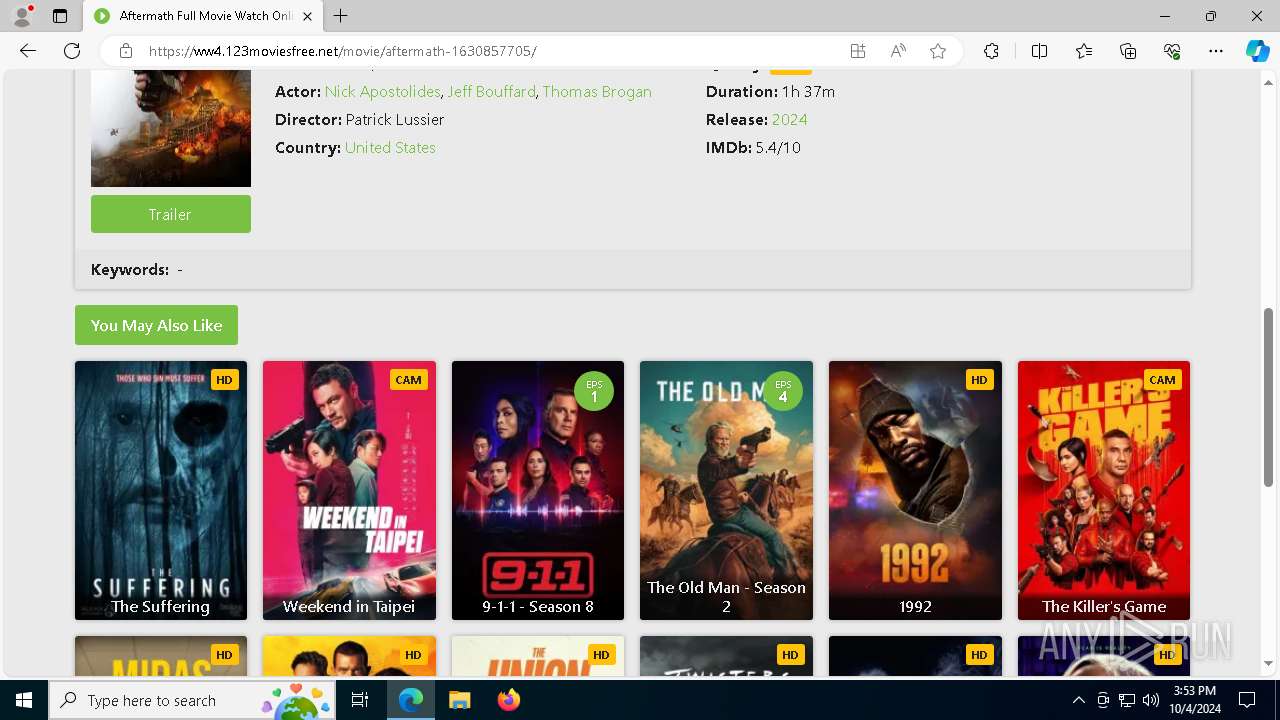1280x720 pixels.
Task: Open Favorites list icon
Action: (x=1084, y=51)
